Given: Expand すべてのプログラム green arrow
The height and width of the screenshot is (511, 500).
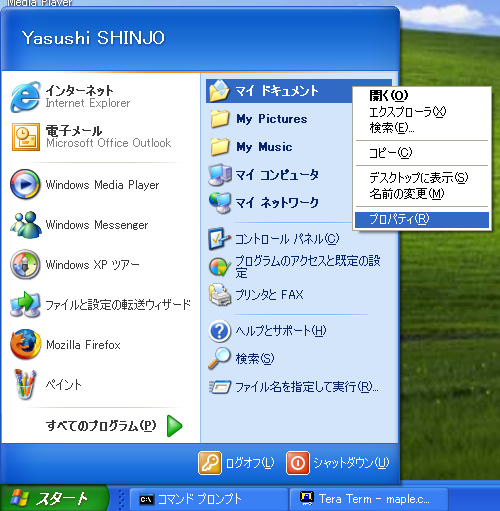Looking at the screenshot, I should point(175,426).
